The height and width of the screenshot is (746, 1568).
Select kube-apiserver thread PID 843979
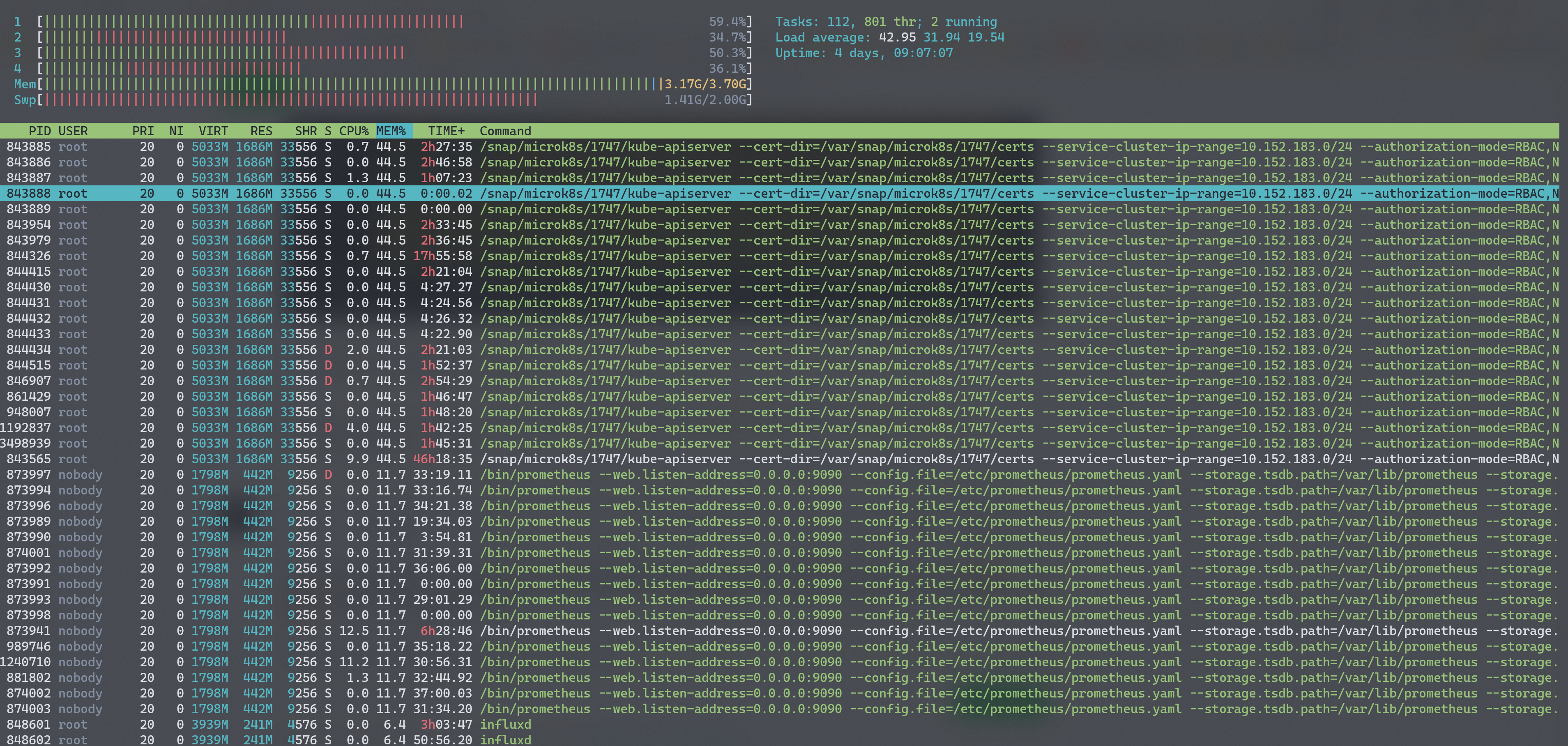point(780,240)
